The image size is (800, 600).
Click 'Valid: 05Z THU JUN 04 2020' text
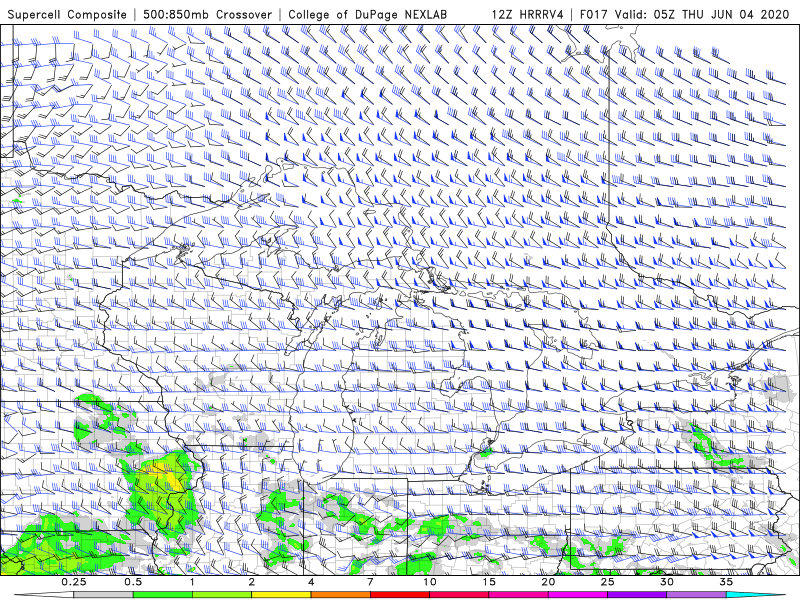point(702,14)
